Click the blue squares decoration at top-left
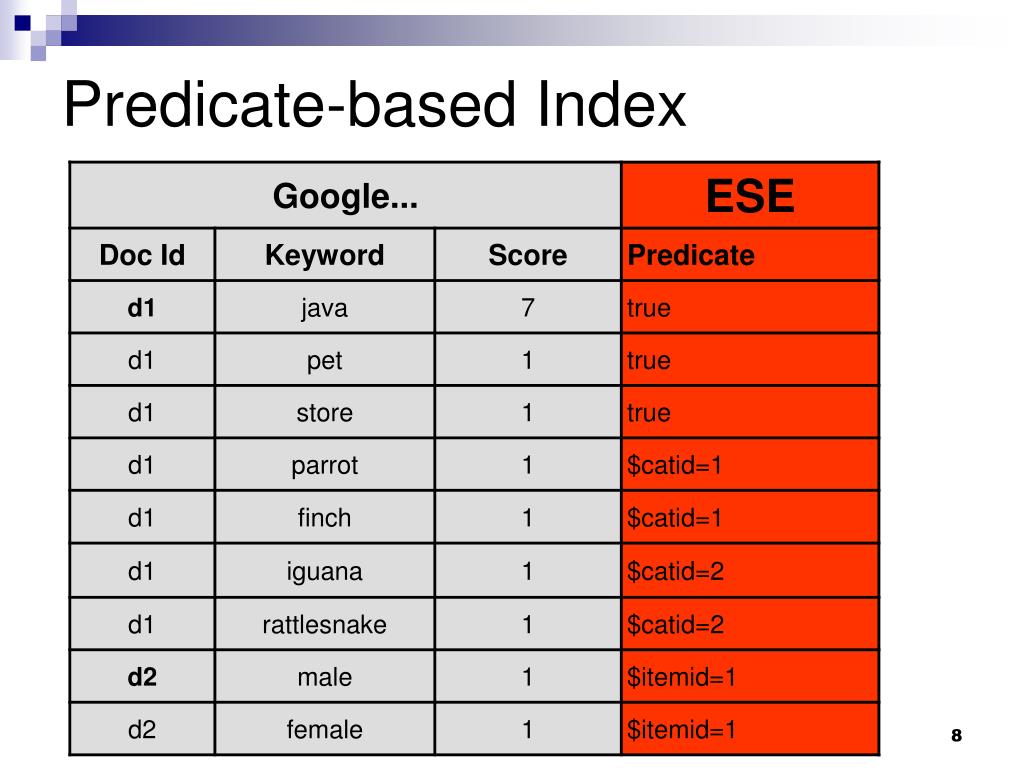This screenshot has height=768, width=1024. pyautogui.click(x=39, y=29)
